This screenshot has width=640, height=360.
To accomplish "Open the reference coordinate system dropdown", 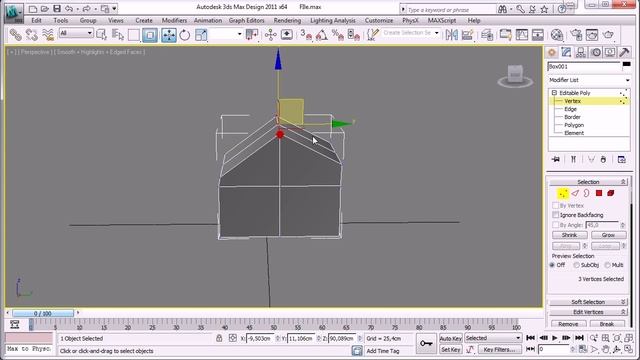I will coord(226,34).
